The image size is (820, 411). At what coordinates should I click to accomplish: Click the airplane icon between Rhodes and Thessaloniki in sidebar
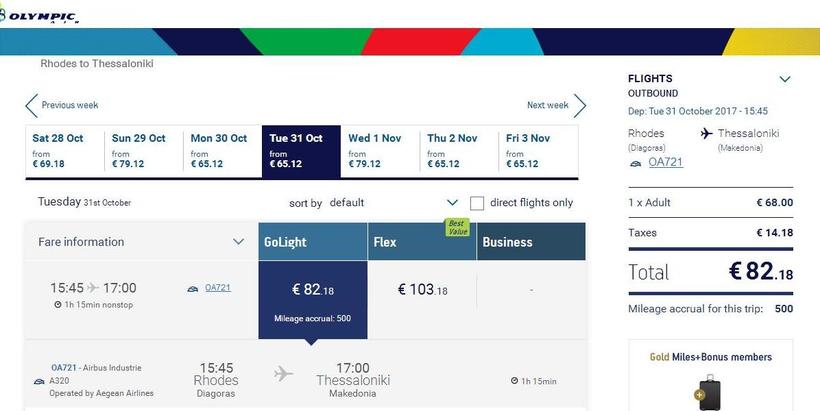pos(707,133)
